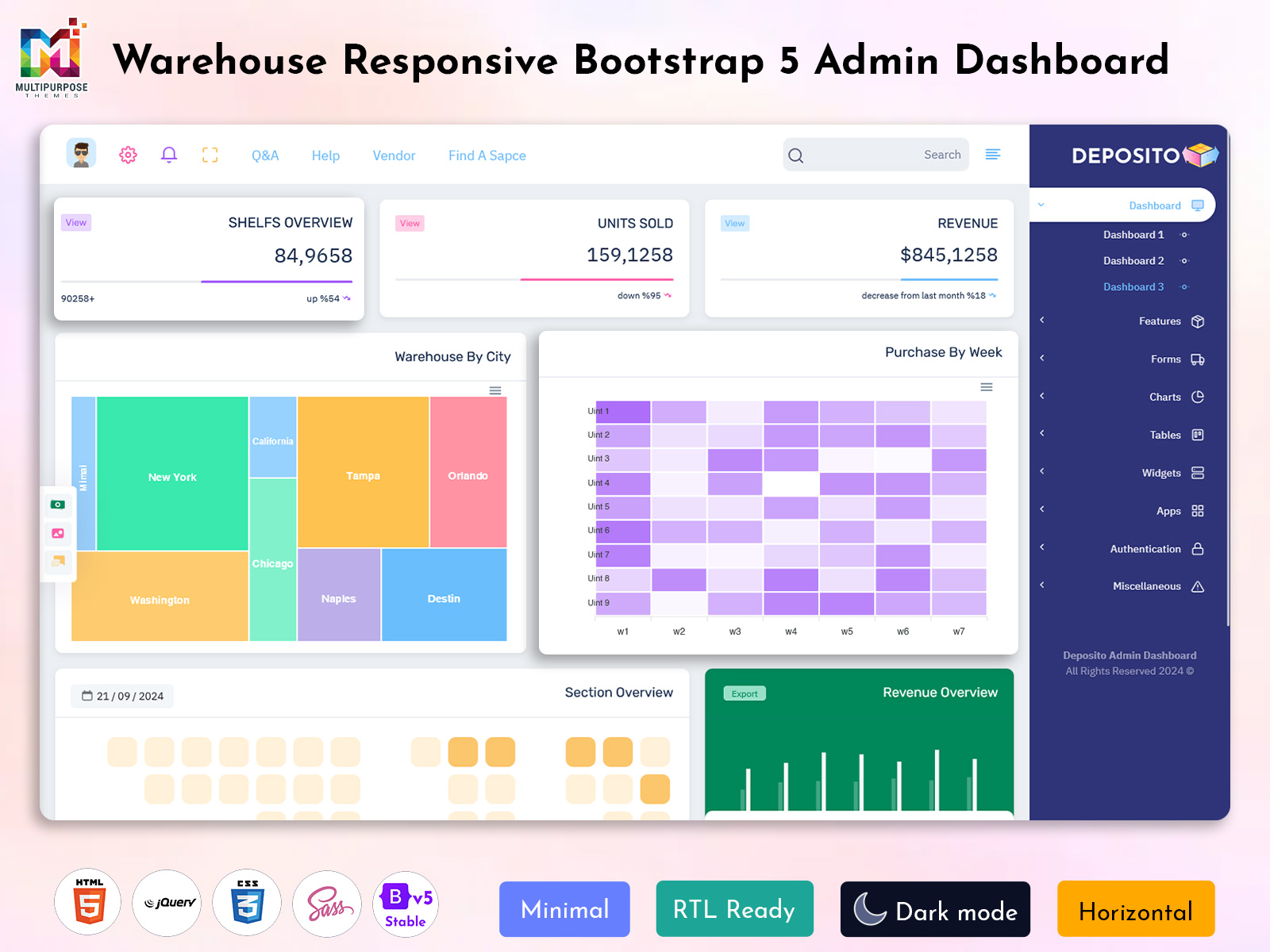Click the Charts pie icon
Viewport: 1270px width, 952px height.
pos(1198,397)
